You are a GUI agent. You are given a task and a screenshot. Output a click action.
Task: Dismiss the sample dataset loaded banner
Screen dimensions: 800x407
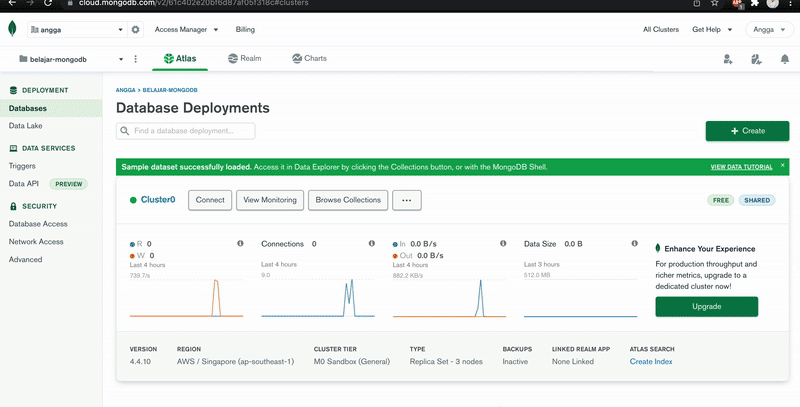point(783,165)
